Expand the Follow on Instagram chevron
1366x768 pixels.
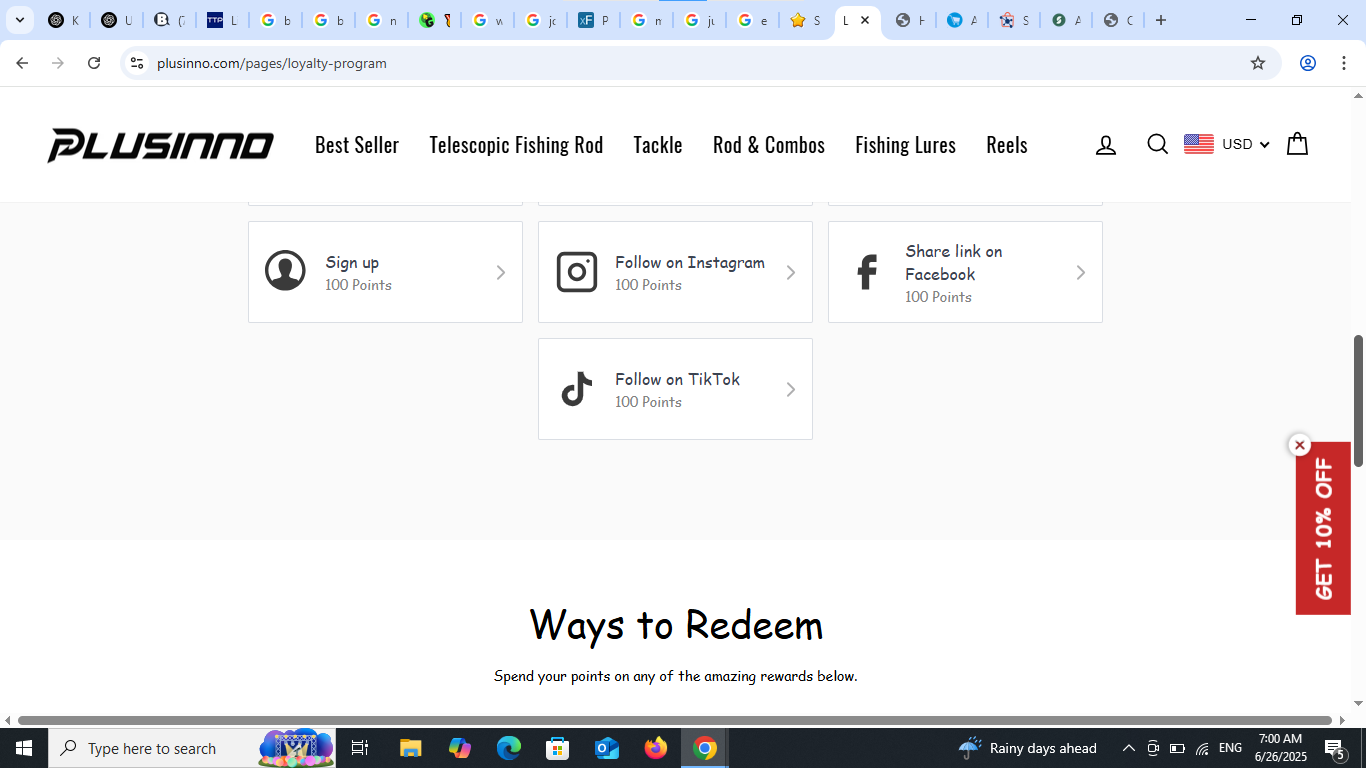coord(791,272)
